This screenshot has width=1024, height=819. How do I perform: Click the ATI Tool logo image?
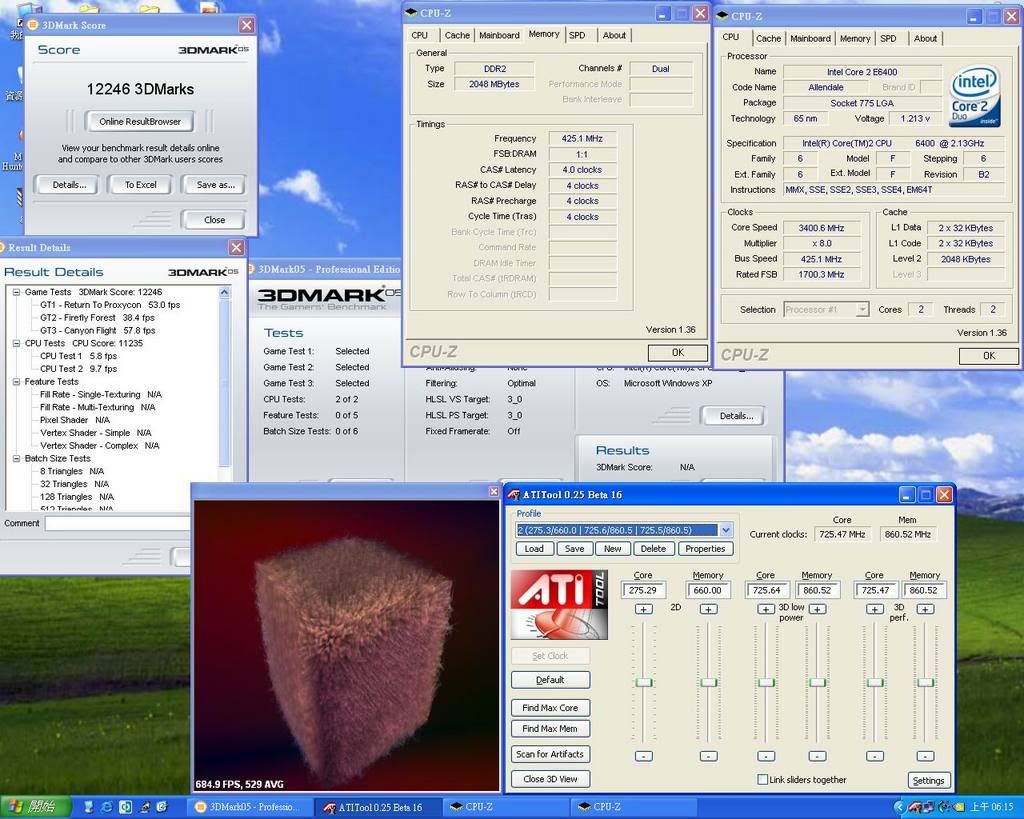pyautogui.click(x=559, y=604)
